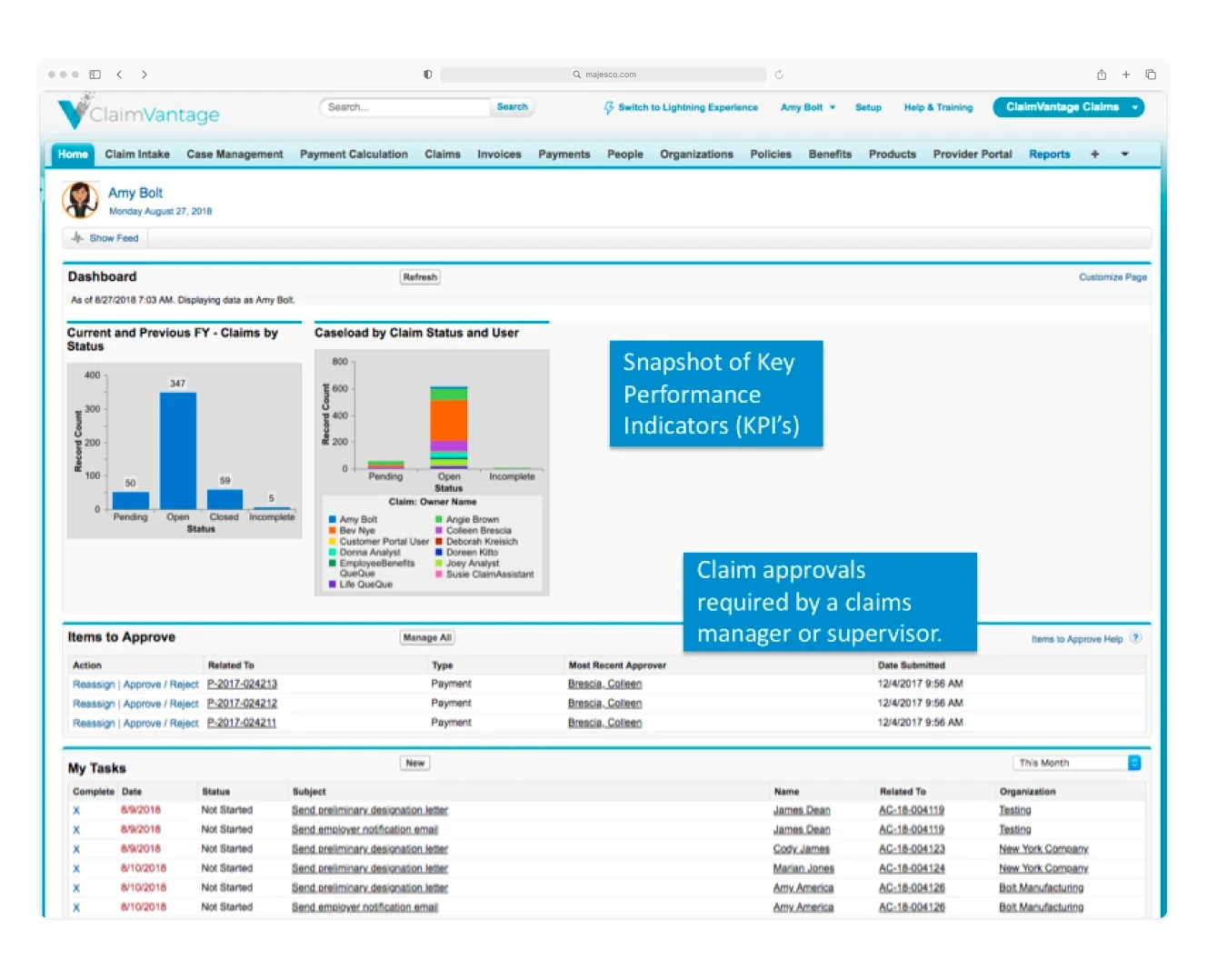Screen dimensions: 1207x980
Task: Open the Bolt Manufacturing organization for AC-18-004126 preliminary letter
Action: 1041,888
